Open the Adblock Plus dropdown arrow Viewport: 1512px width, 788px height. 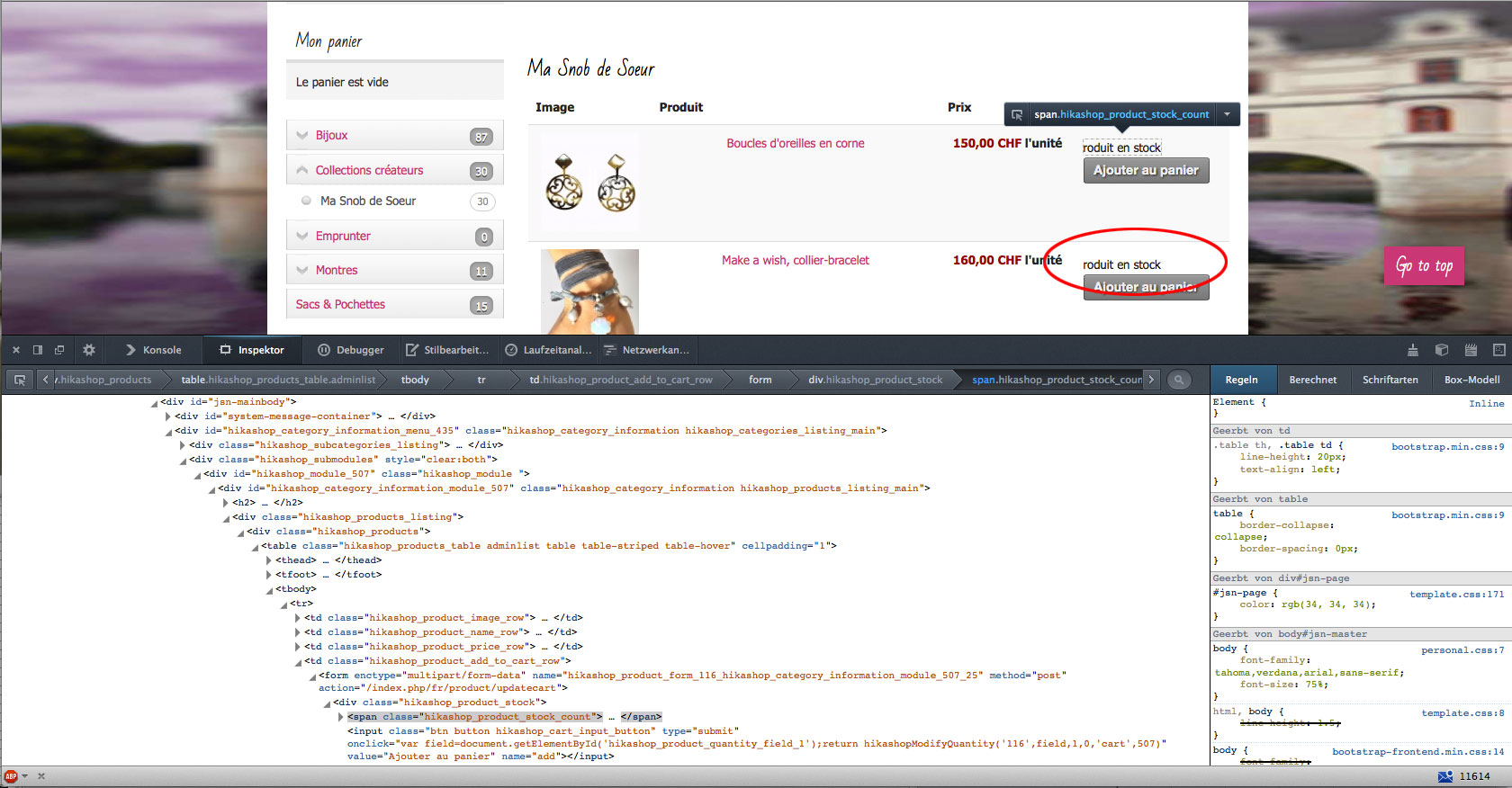tap(25, 776)
